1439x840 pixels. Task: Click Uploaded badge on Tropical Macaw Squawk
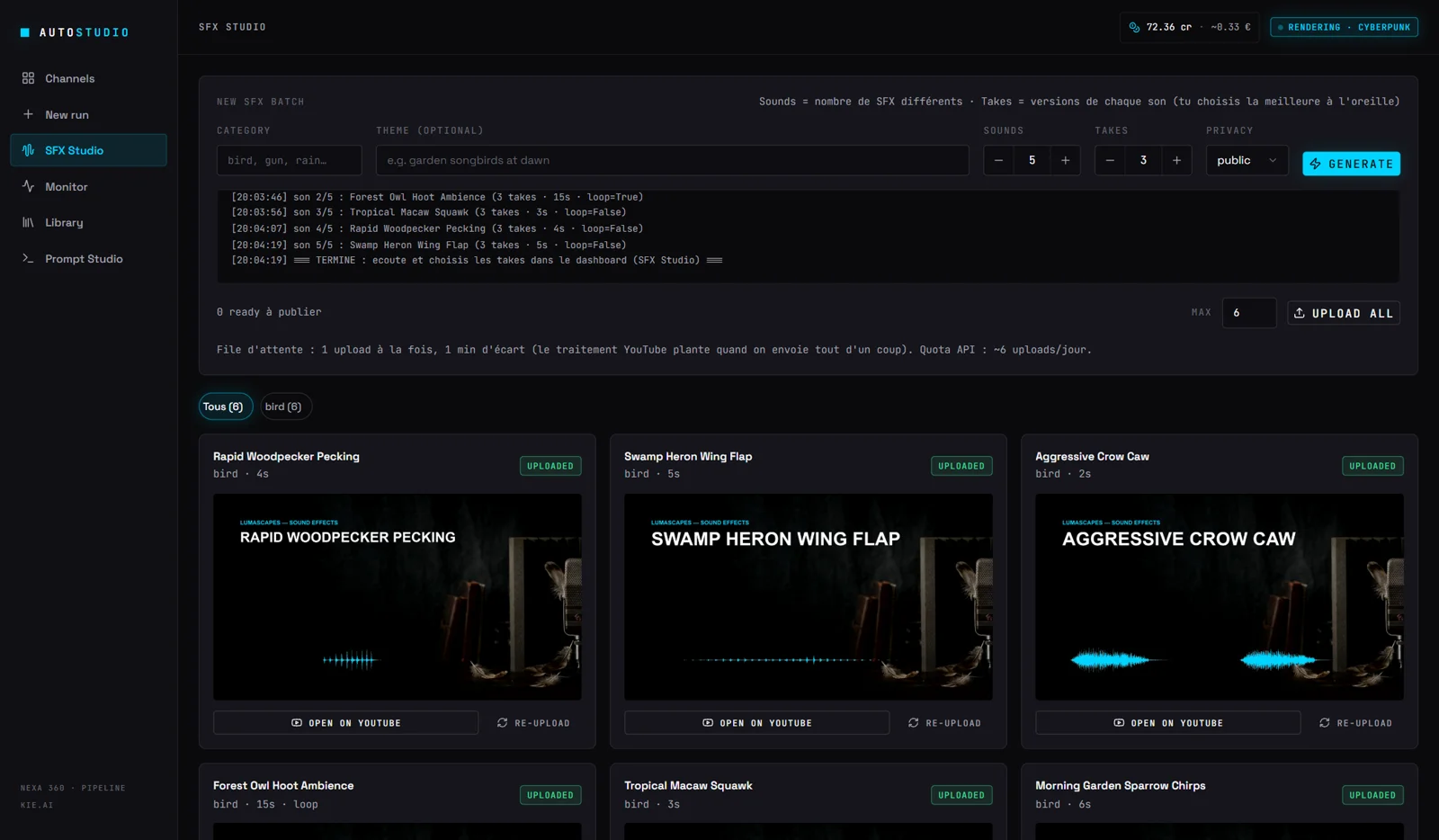[x=961, y=795]
